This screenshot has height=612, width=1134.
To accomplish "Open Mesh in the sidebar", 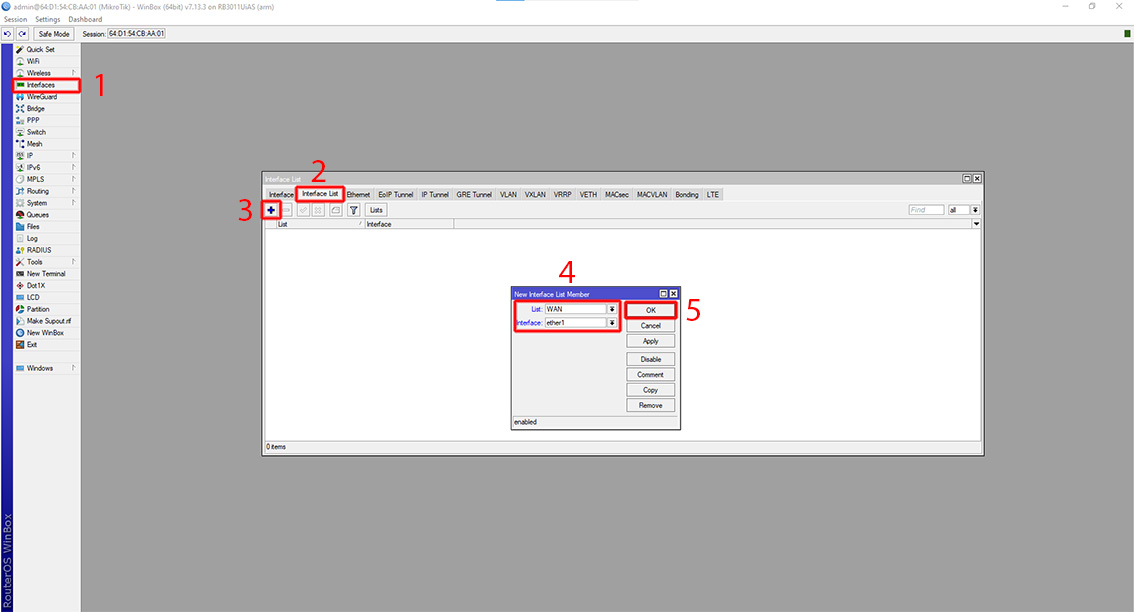I will click(47, 144).
